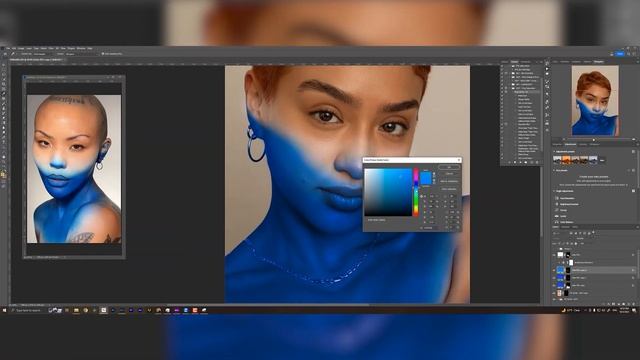Click the foreground color swatch in toolbar
The width and height of the screenshot is (640, 360).
click(x=2, y=173)
